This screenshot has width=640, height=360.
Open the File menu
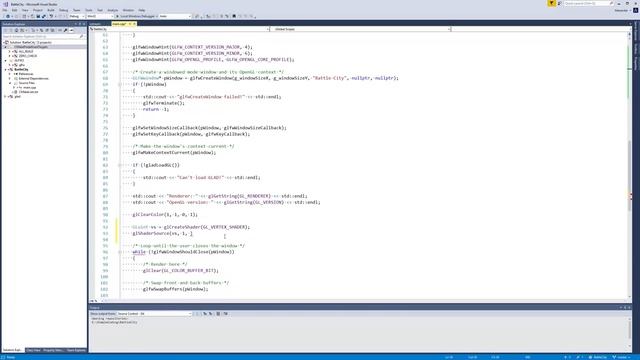[x=5, y=10]
